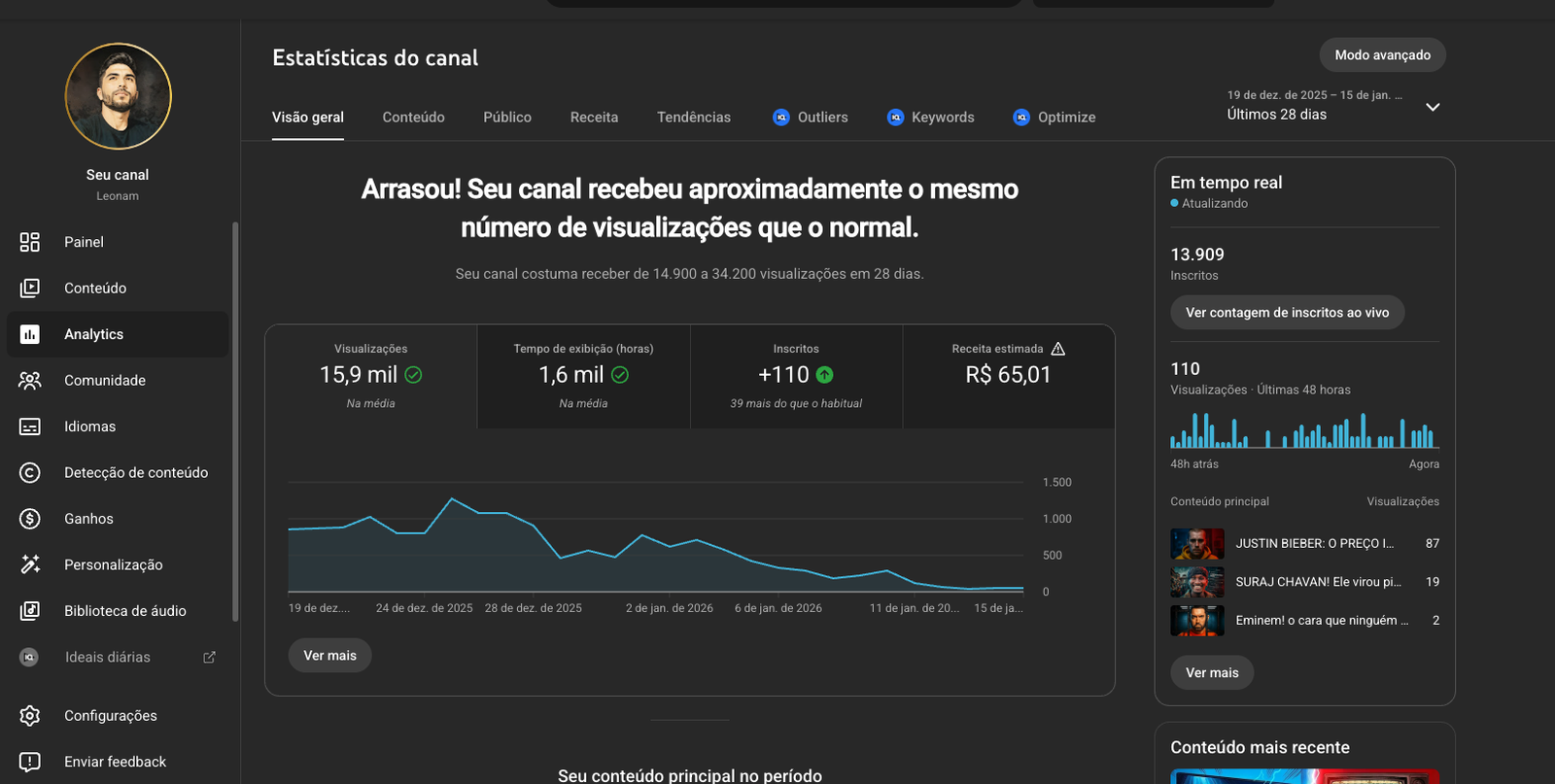This screenshot has width=1555, height=784.
Task: Click the Personalização magic wand icon
Action: pyautogui.click(x=30, y=564)
